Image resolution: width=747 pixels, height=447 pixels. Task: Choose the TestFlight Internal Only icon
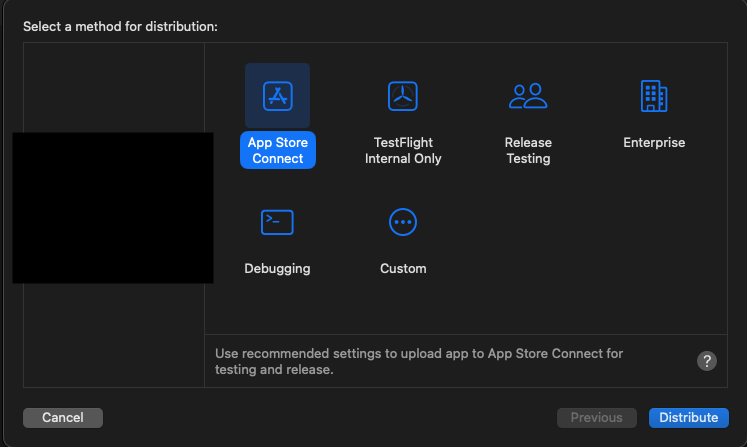pos(403,96)
